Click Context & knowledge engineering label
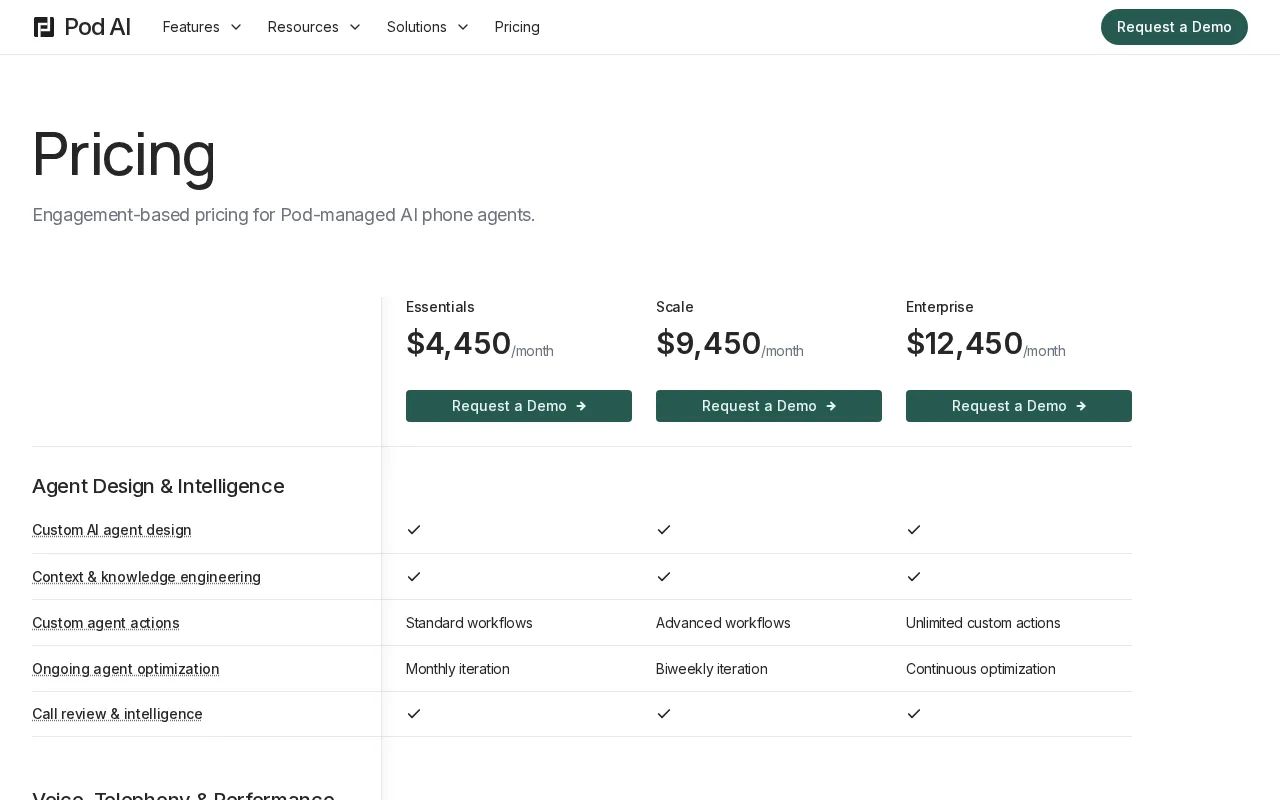 [x=146, y=577]
